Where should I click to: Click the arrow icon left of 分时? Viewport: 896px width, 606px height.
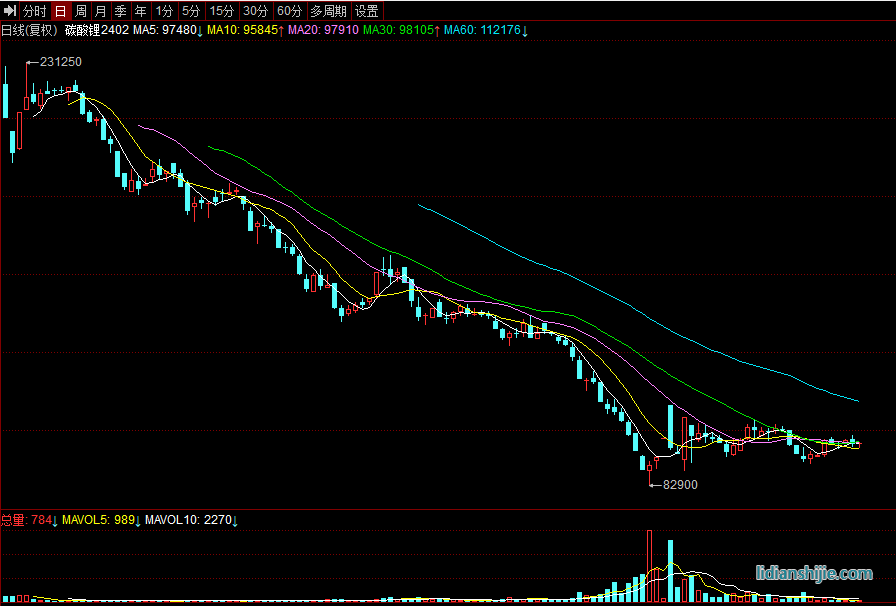click(10, 11)
